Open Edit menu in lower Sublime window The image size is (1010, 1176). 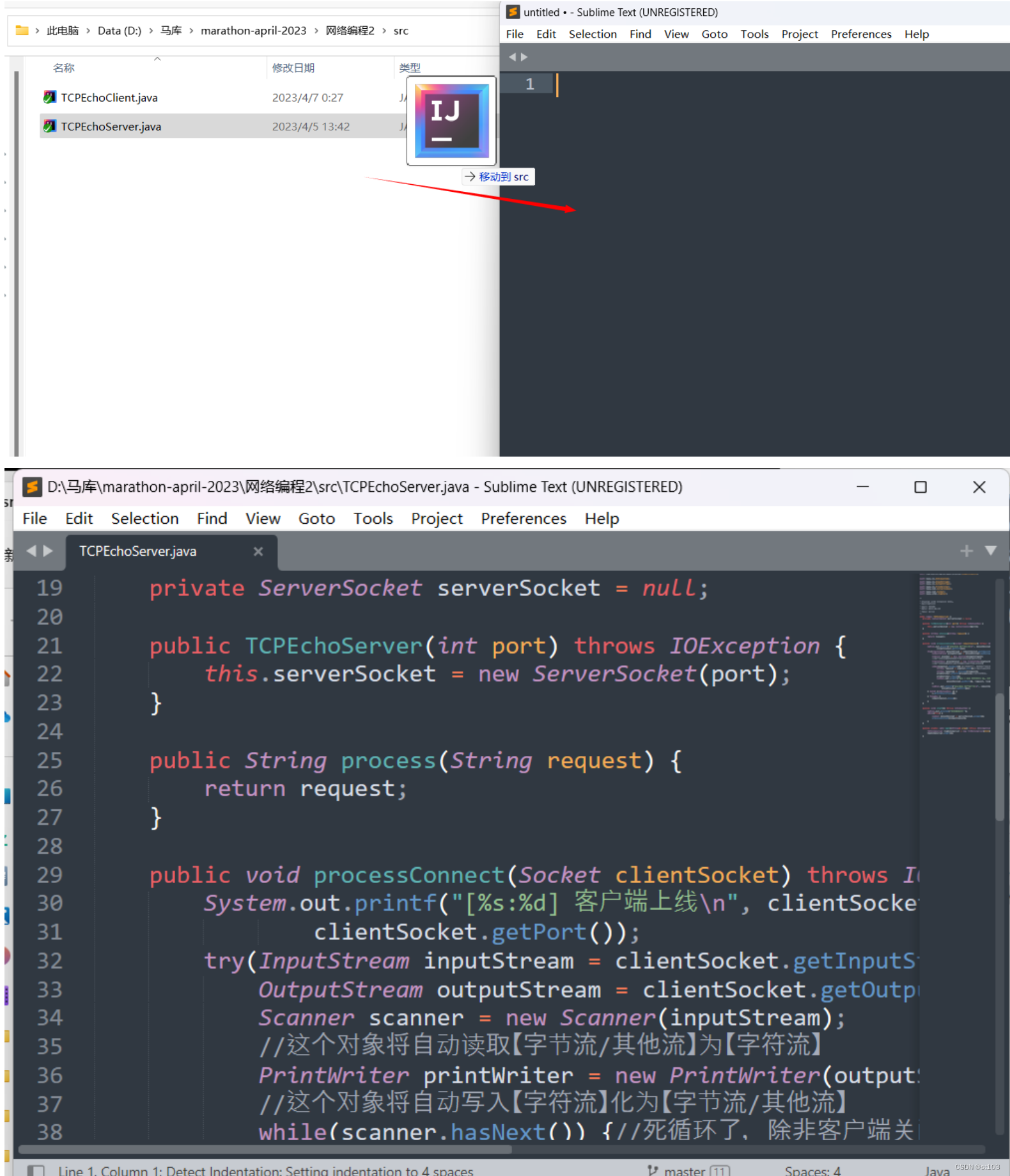pos(79,519)
